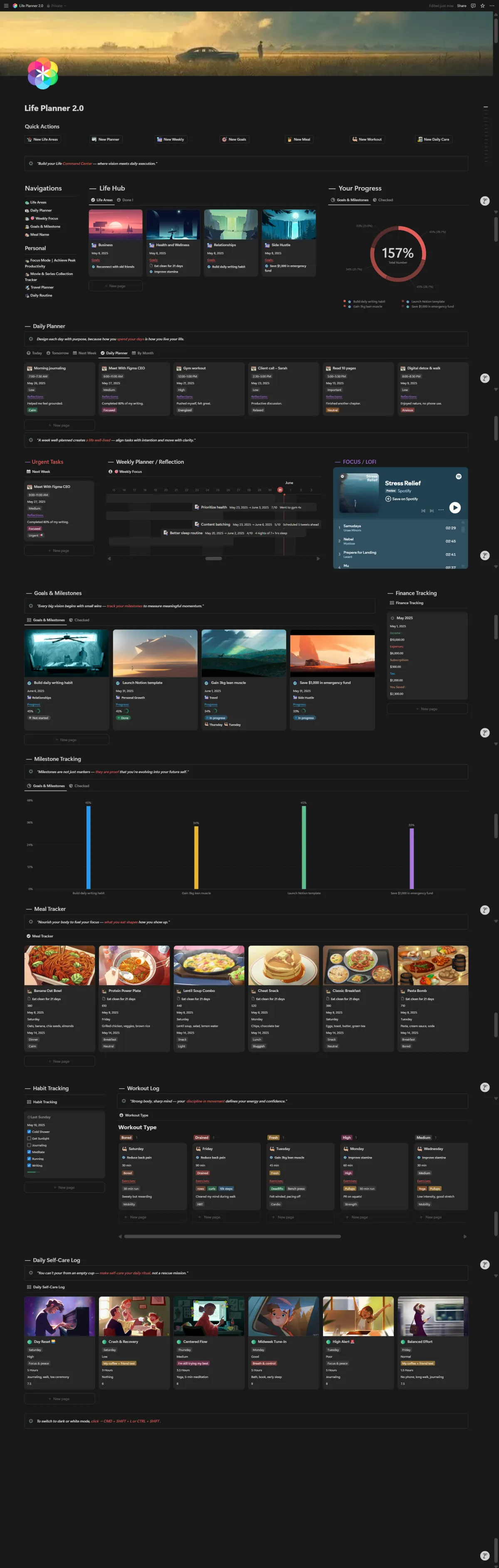
Task: Select Checked tab under Your Progress
Action: (x=383, y=200)
